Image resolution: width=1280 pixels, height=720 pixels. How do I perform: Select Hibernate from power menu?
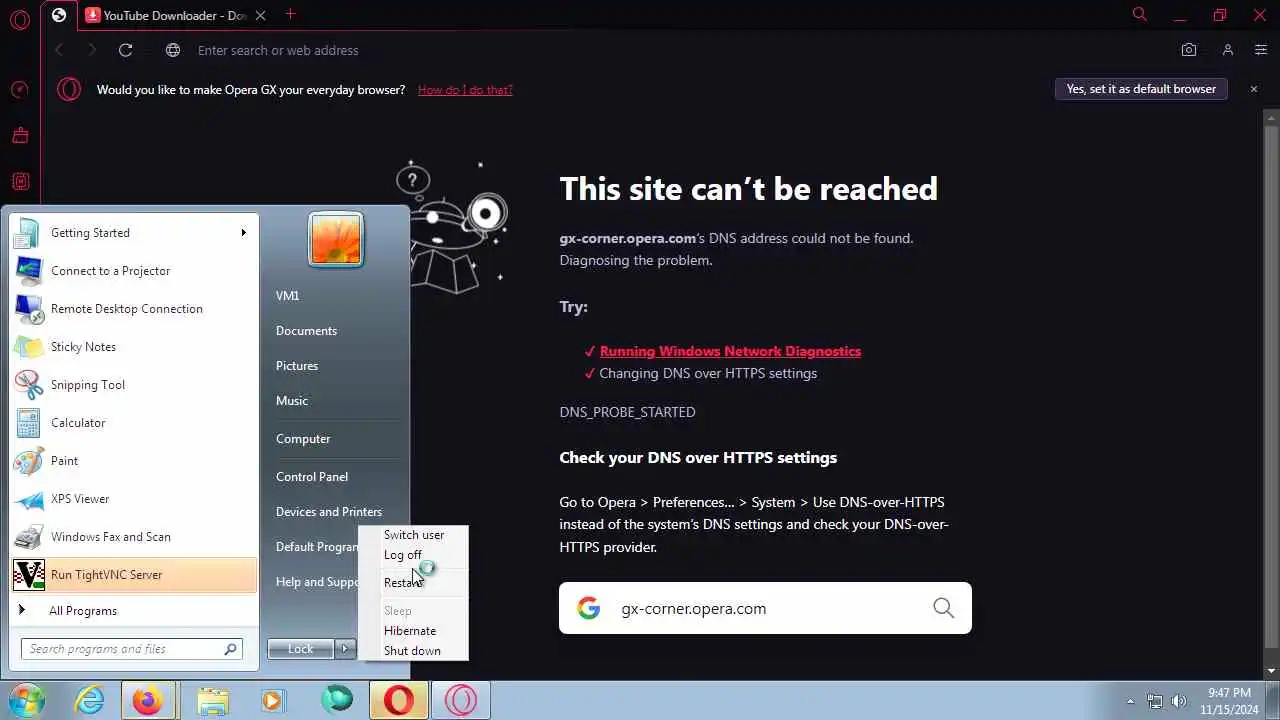click(x=414, y=631)
